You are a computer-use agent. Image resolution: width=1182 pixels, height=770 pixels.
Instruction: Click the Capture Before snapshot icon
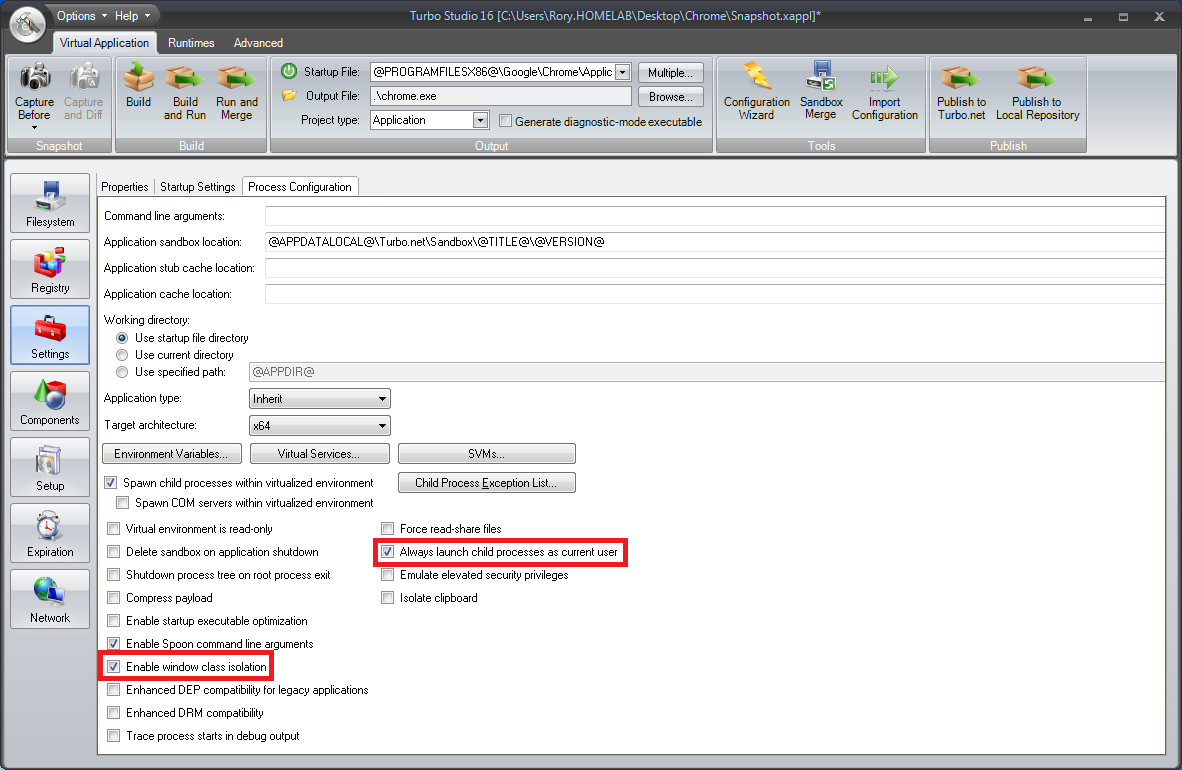pos(35,76)
